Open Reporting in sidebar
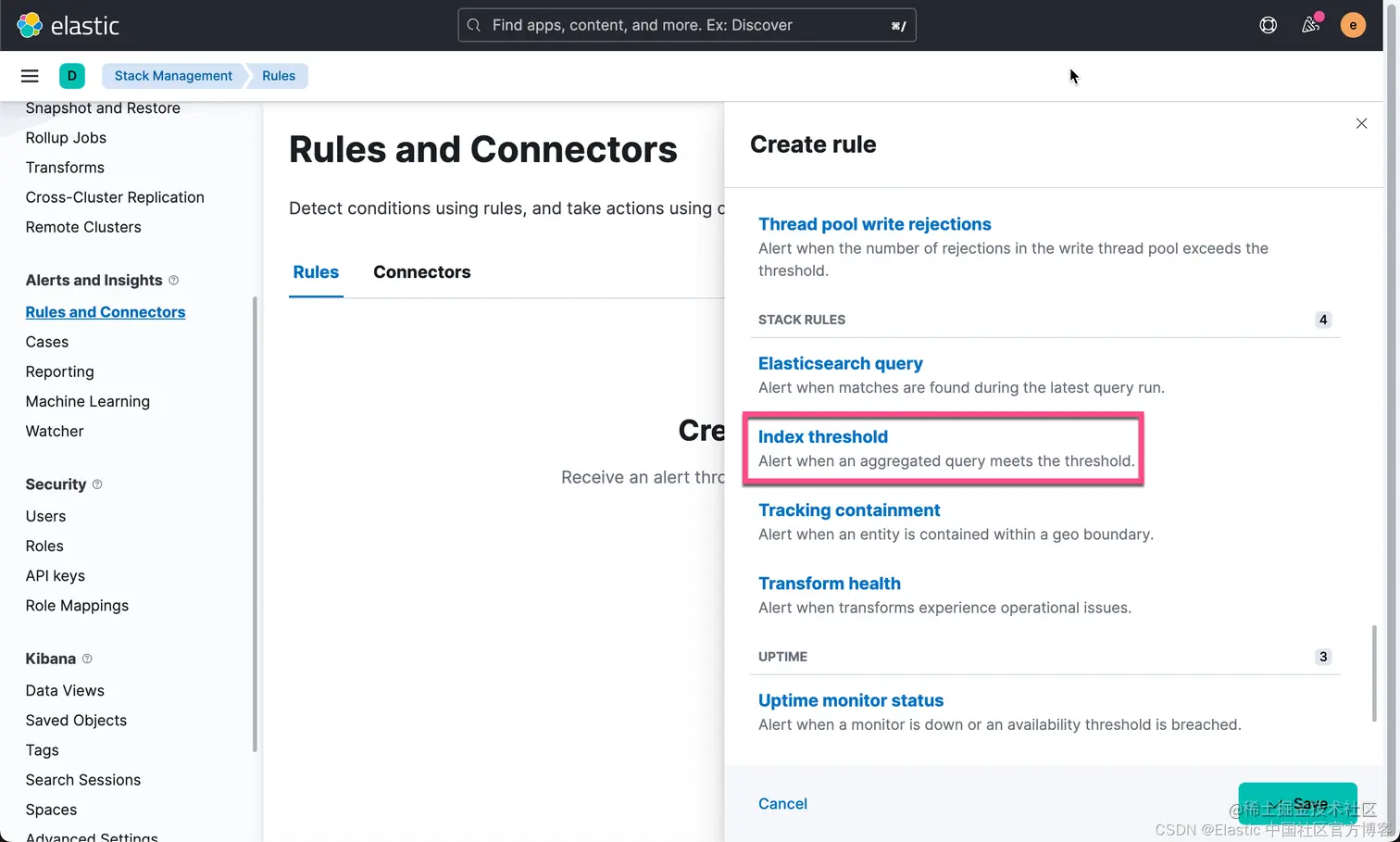This screenshot has height=842, width=1400. click(59, 371)
